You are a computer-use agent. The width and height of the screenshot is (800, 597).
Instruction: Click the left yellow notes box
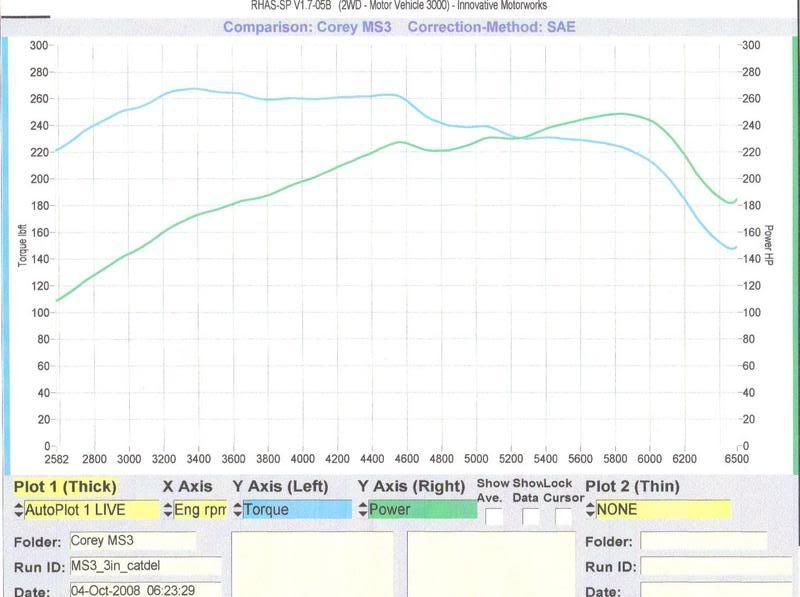[314, 565]
